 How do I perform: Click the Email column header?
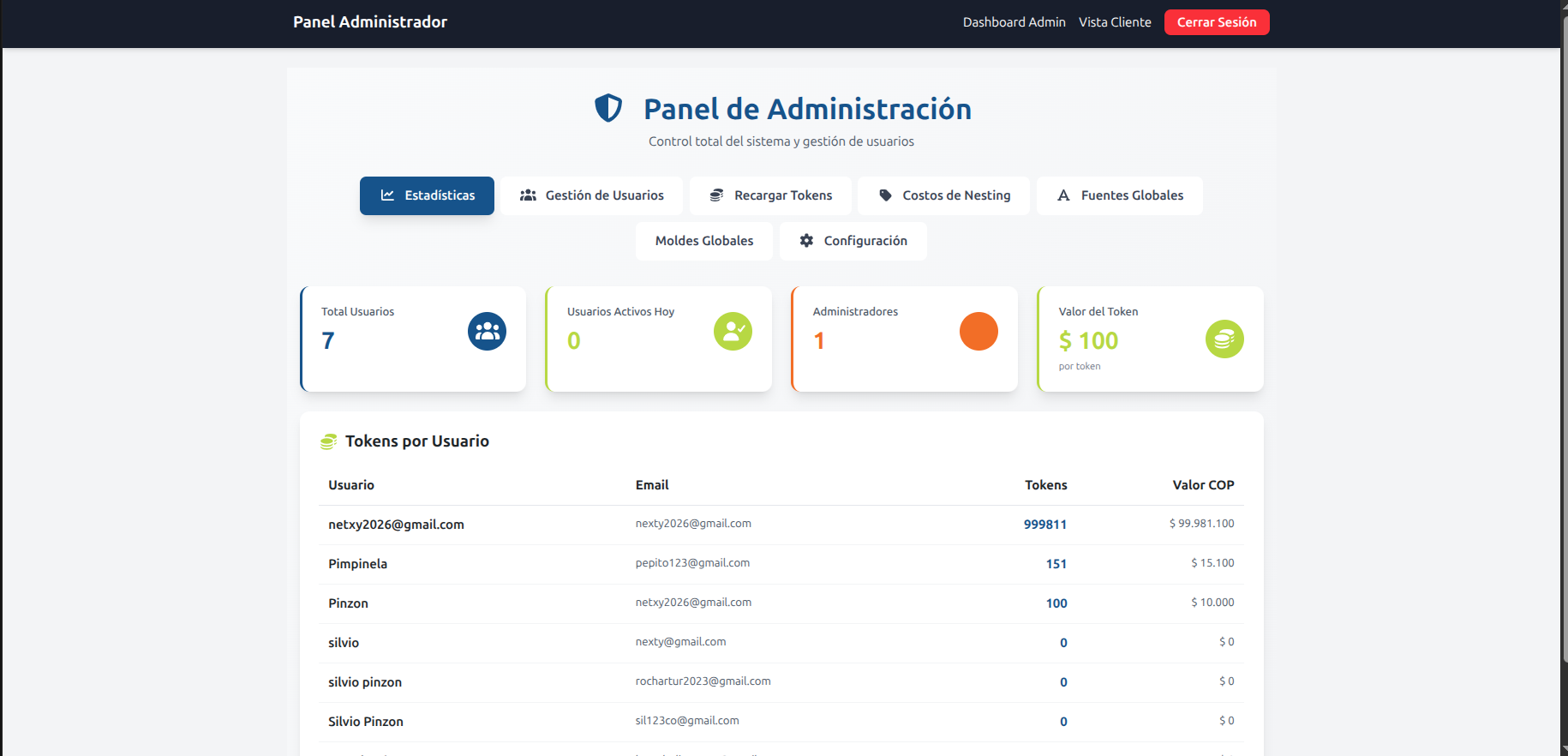[652, 485]
